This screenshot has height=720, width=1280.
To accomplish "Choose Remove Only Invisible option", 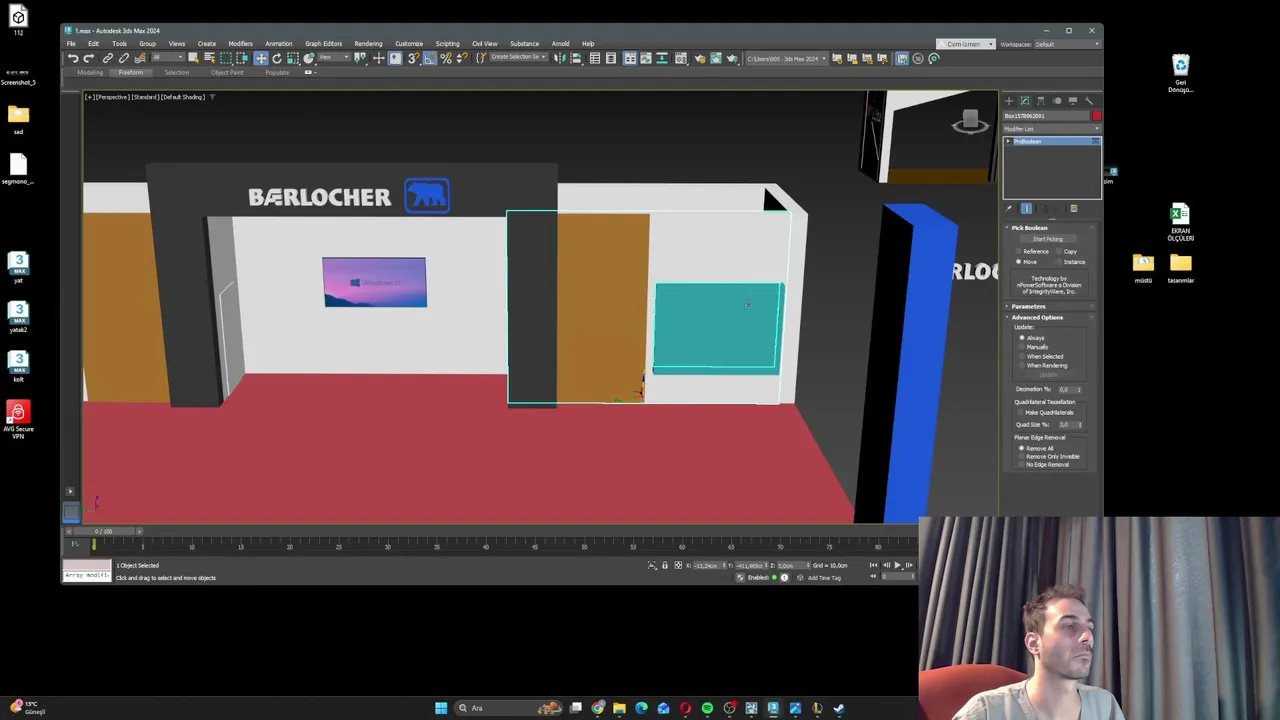I will 1050,456.
